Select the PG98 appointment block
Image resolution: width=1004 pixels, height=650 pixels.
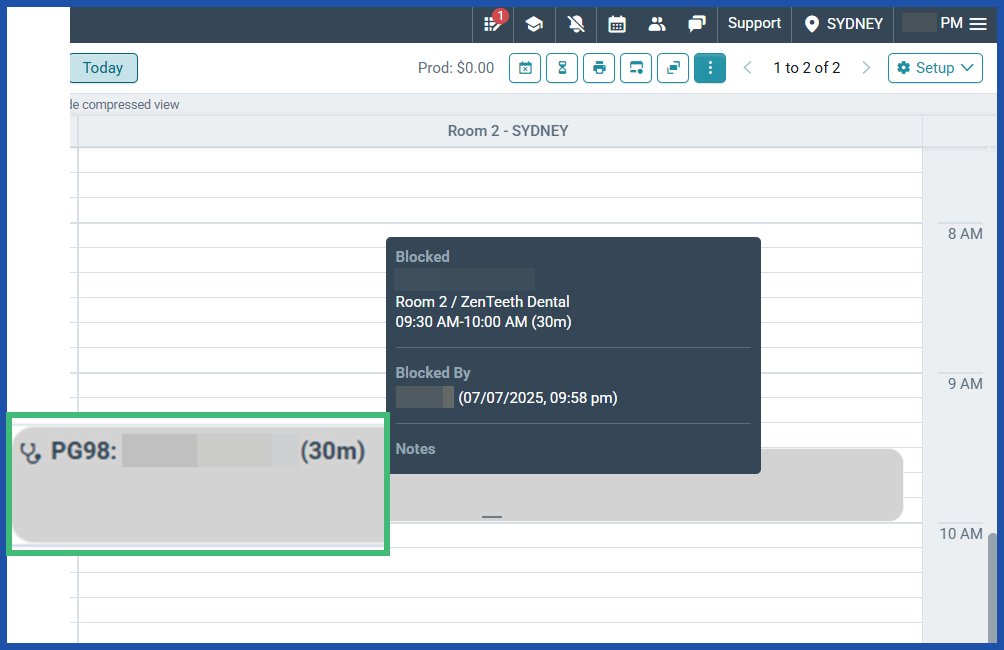[x=197, y=484]
